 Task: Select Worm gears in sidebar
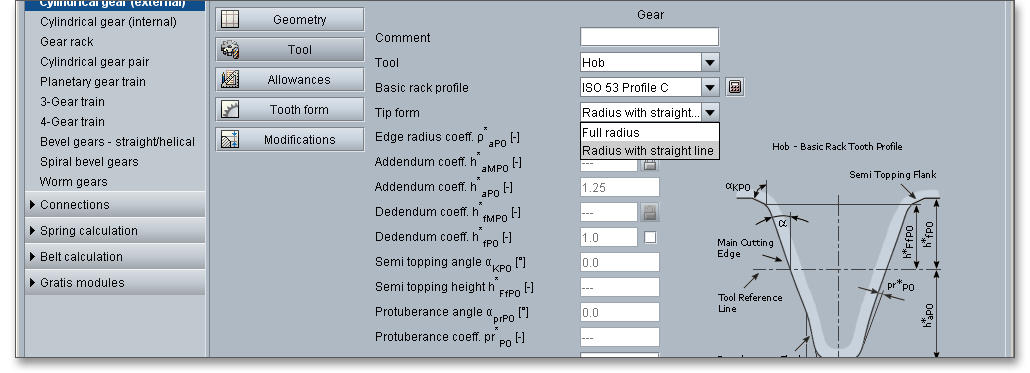(74, 181)
